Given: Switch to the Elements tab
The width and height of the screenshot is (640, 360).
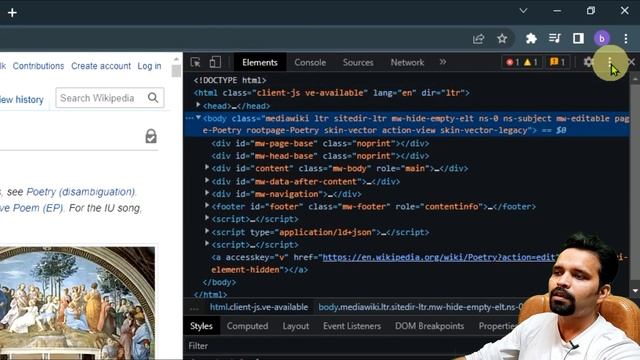Looking at the screenshot, I should pyautogui.click(x=260, y=62).
